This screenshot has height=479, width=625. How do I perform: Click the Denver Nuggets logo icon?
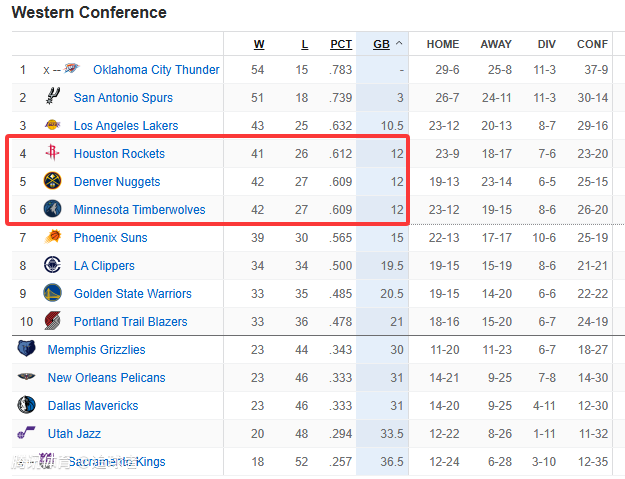click(x=52, y=182)
